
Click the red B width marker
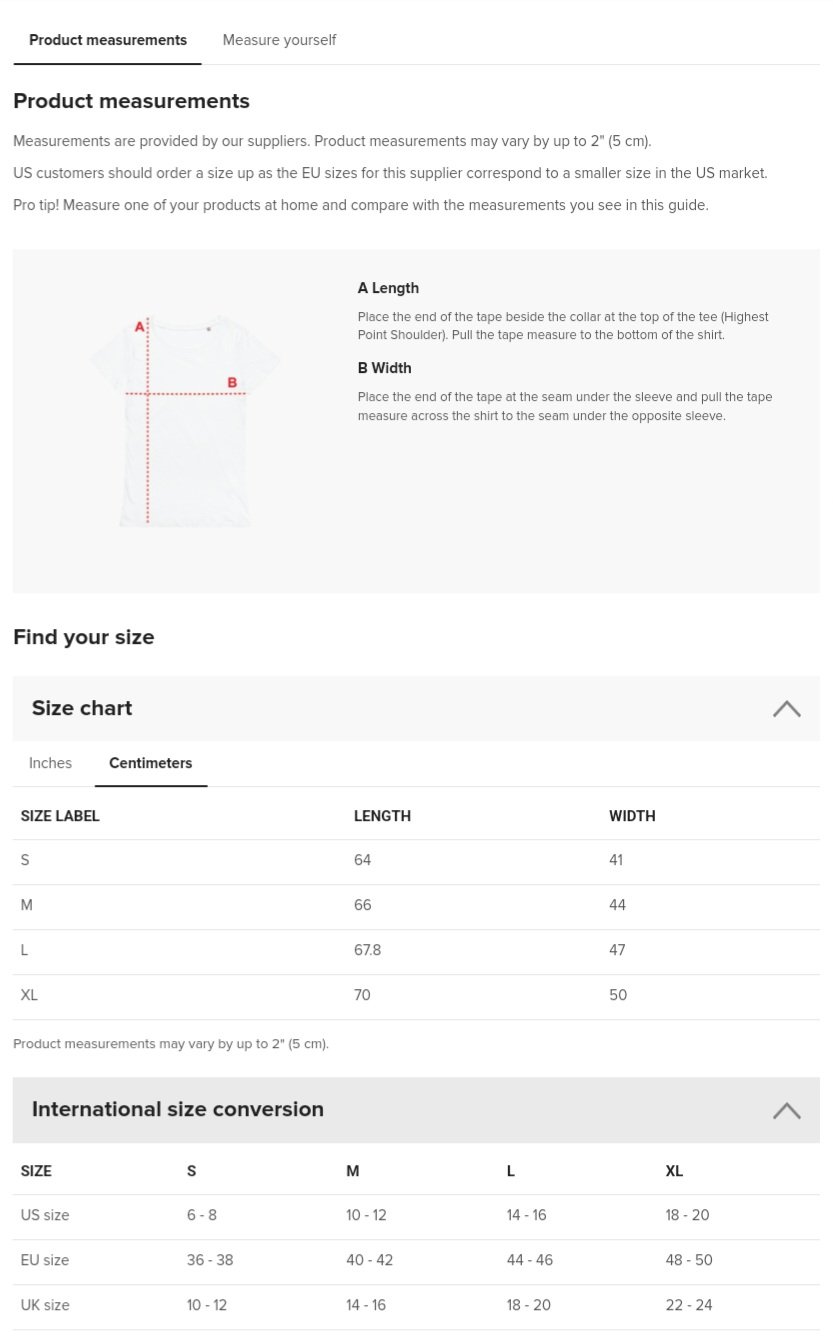pos(232,382)
